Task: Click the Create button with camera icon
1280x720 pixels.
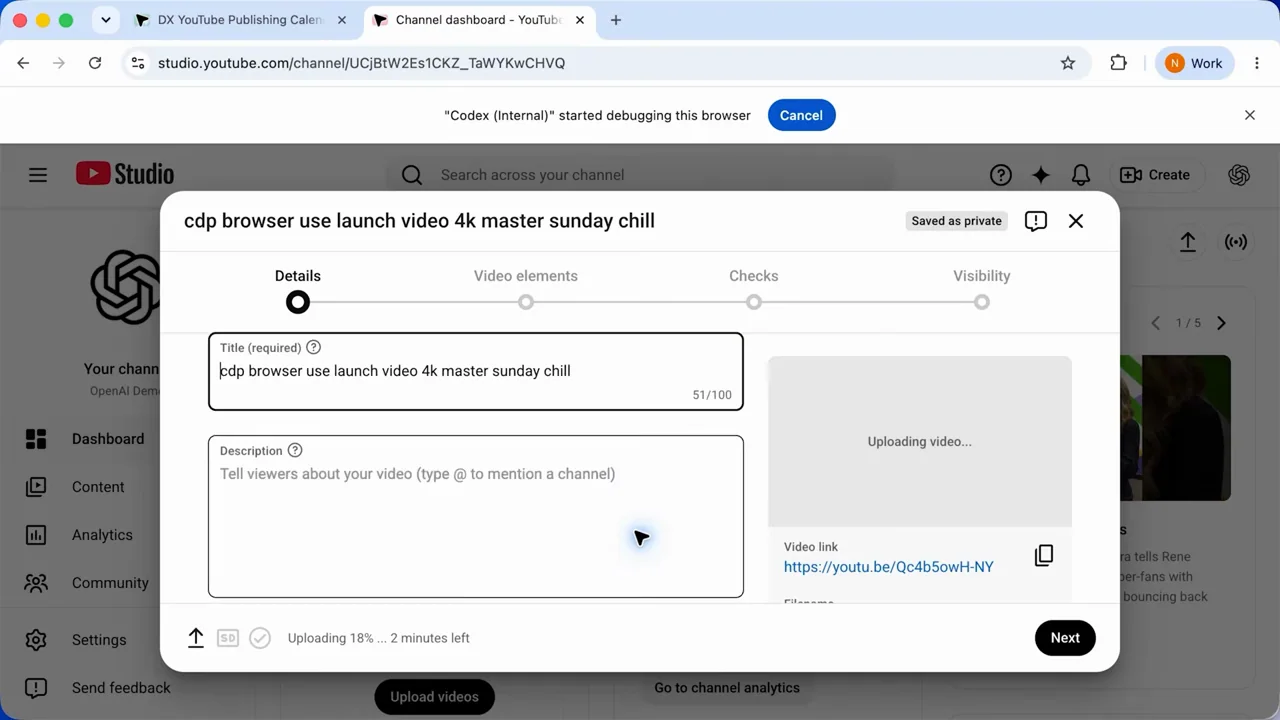Action: (1155, 175)
